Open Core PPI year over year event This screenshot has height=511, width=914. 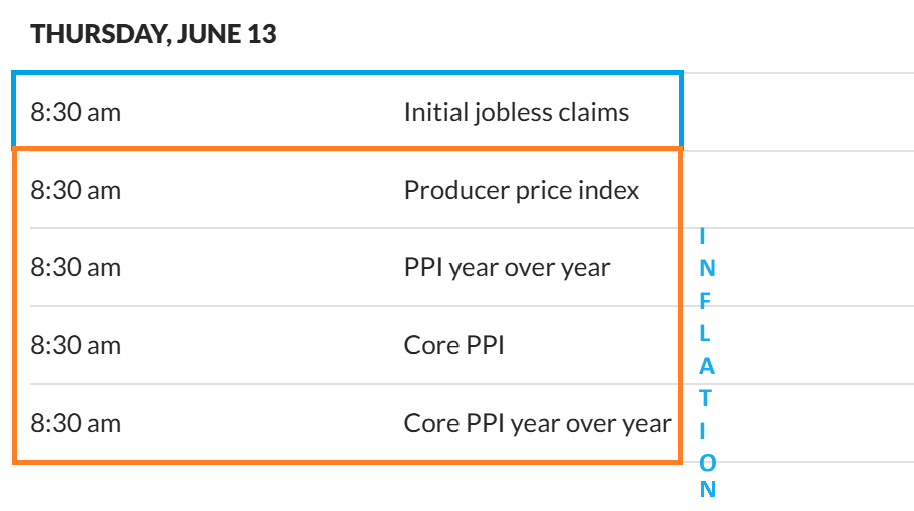(x=537, y=424)
